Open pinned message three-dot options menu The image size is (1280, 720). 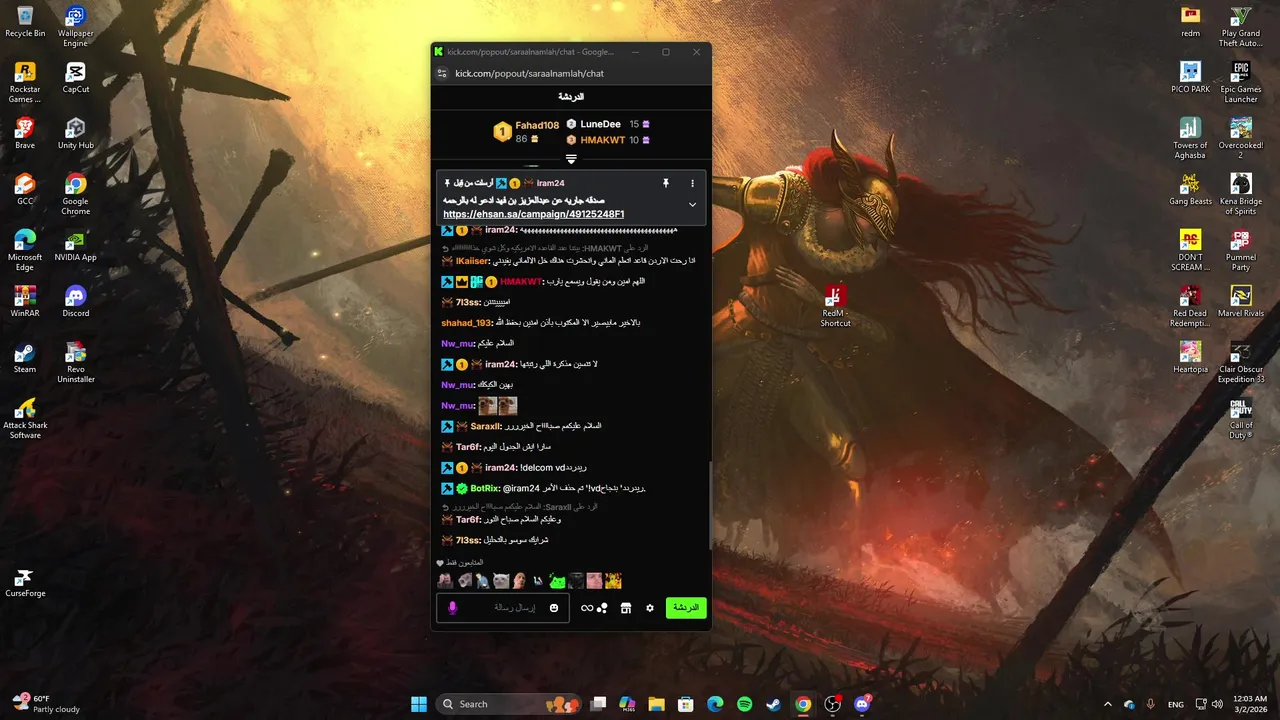click(692, 183)
